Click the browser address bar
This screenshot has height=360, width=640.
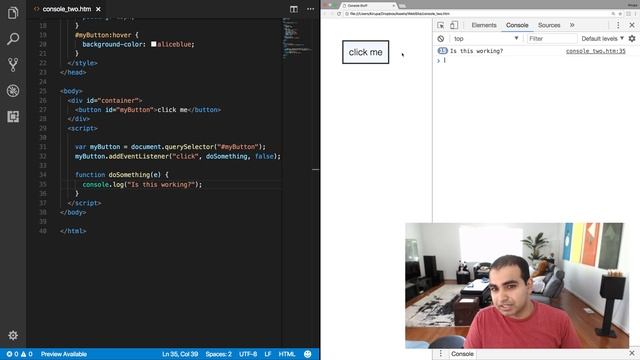(476, 14)
